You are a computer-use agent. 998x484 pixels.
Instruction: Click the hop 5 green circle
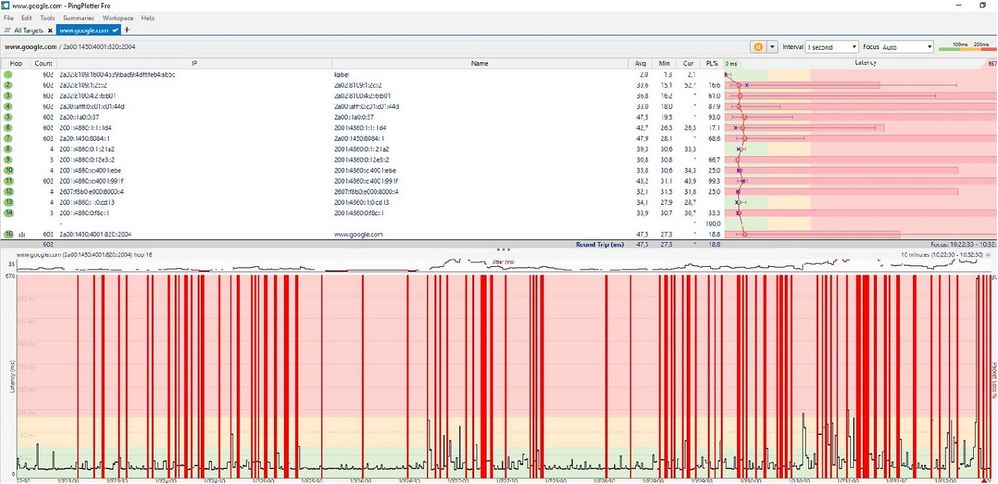(8, 117)
